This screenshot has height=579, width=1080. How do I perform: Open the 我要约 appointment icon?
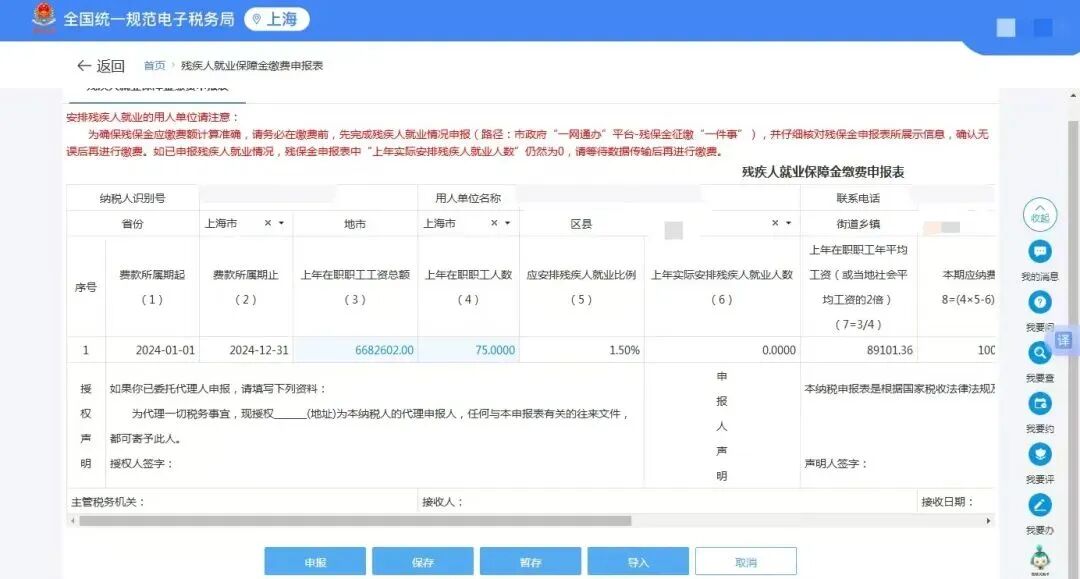1038,404
